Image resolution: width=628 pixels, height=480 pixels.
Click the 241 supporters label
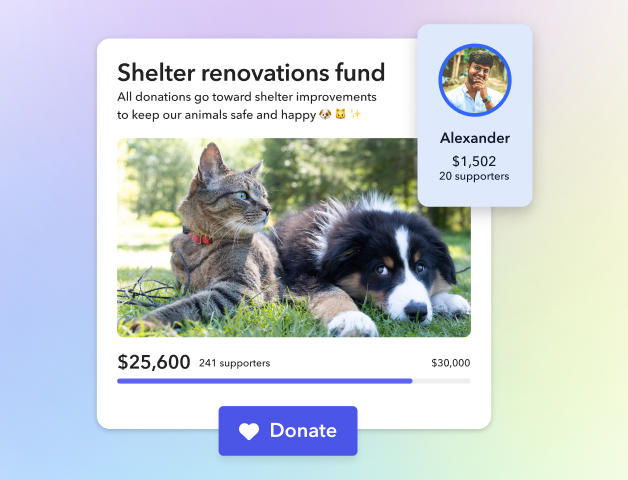coord(235,363)
